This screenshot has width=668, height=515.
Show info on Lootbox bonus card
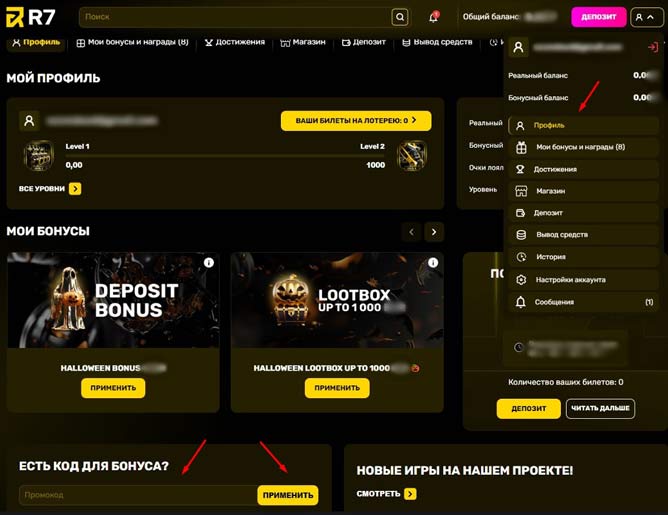point(433,263)
